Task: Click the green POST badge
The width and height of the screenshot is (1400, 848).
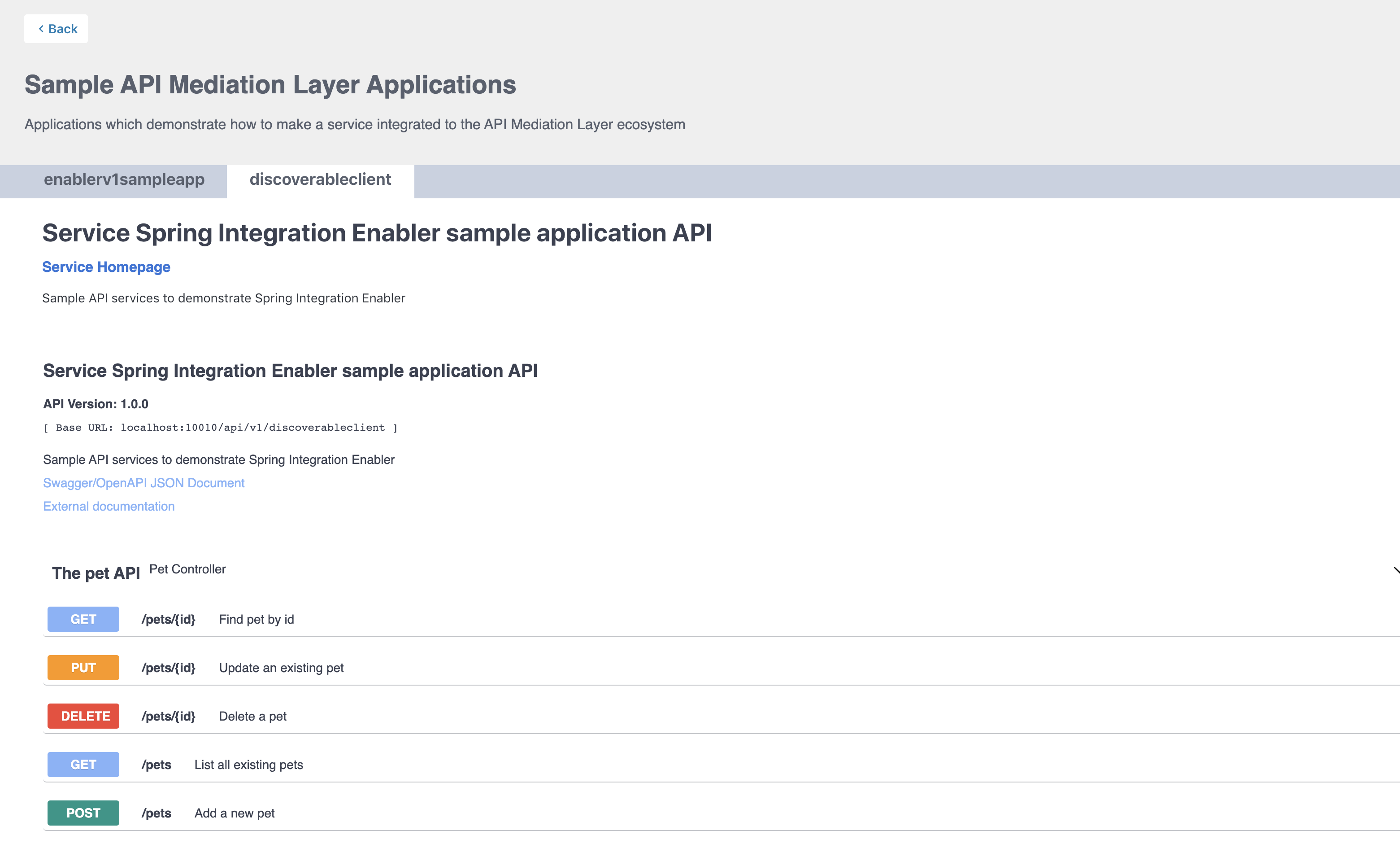Action: click(x=83, y=812)
